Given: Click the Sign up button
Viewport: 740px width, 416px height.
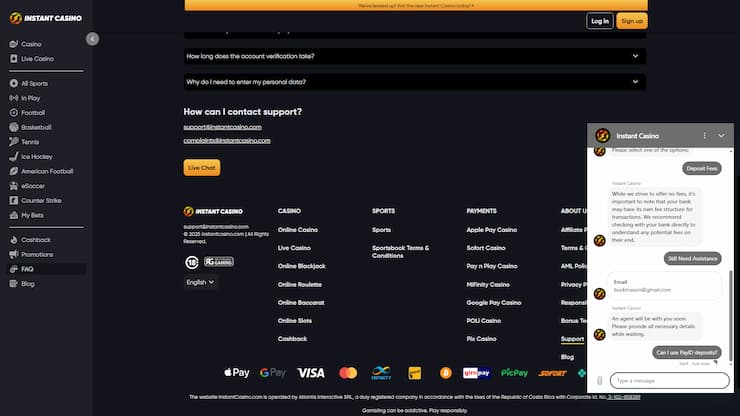Looking at the screenshot, I should coord(632,21).
